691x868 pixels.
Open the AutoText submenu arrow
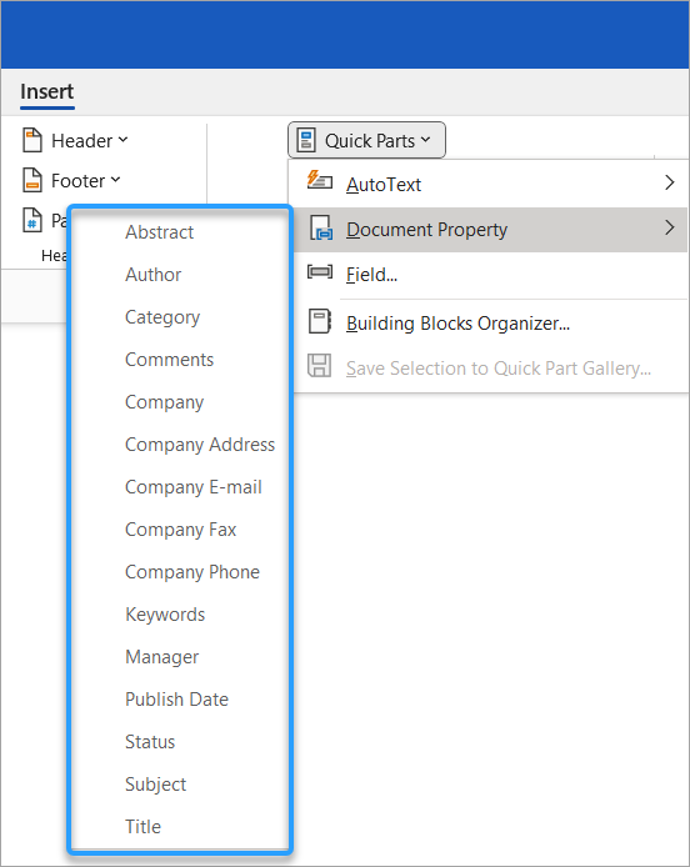670,183
